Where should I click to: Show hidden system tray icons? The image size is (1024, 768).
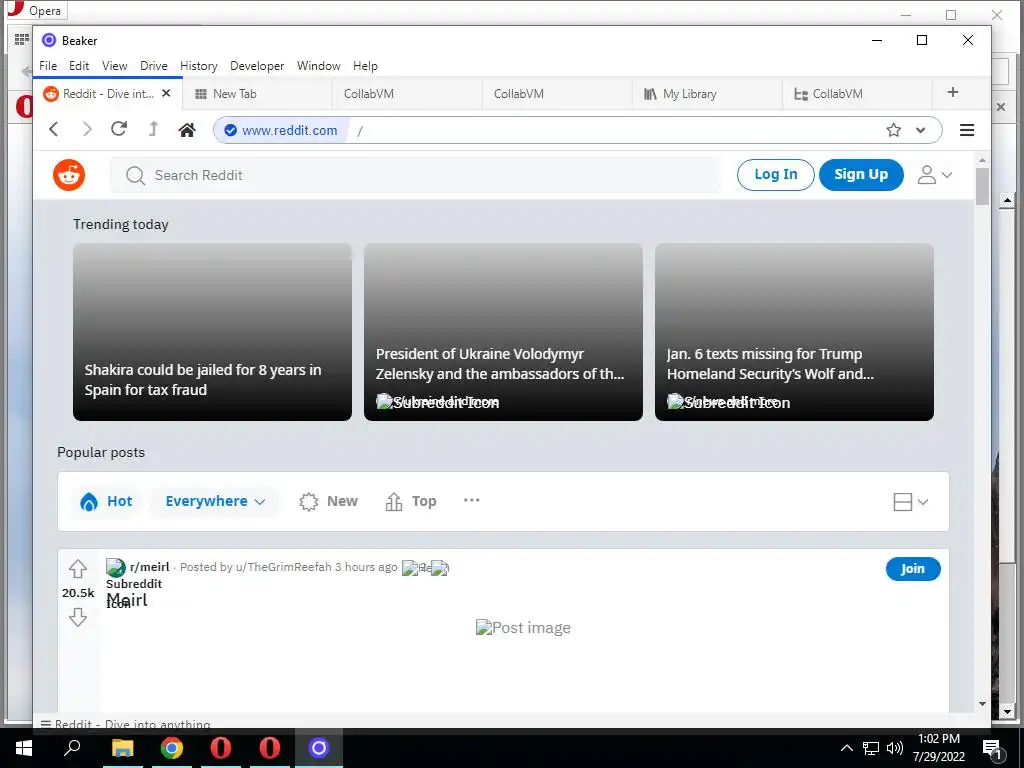point(846,748)
